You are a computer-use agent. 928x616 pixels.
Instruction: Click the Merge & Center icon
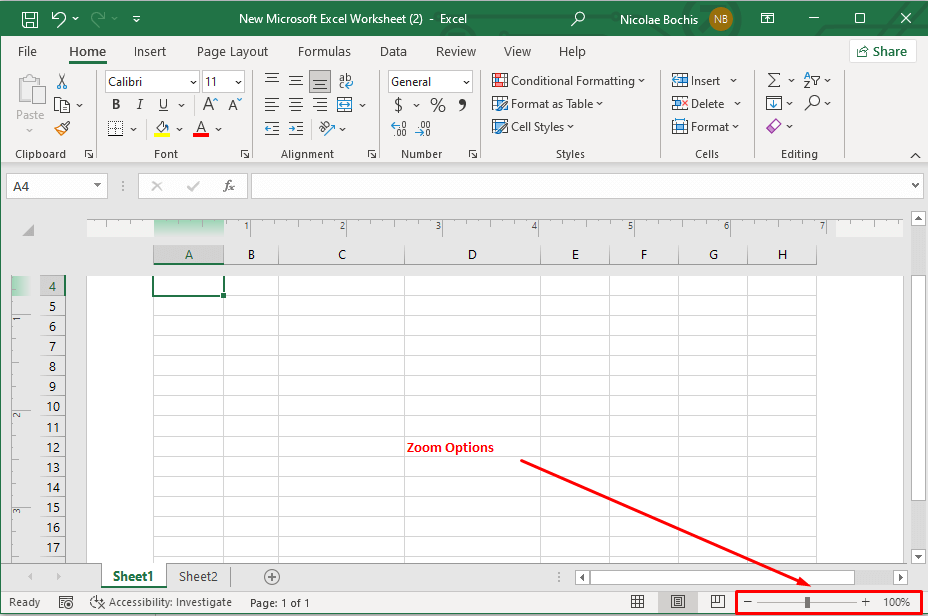(x=345, y=104)
